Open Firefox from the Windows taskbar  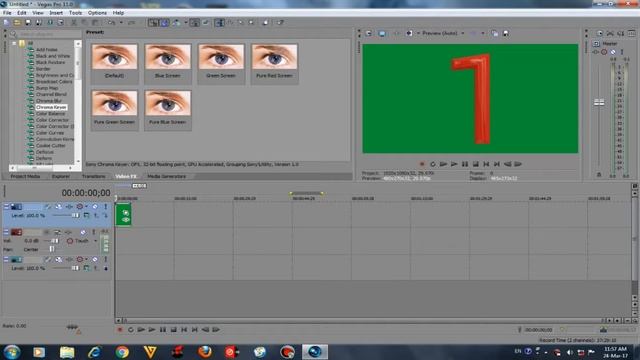click(x=204, y=351)
